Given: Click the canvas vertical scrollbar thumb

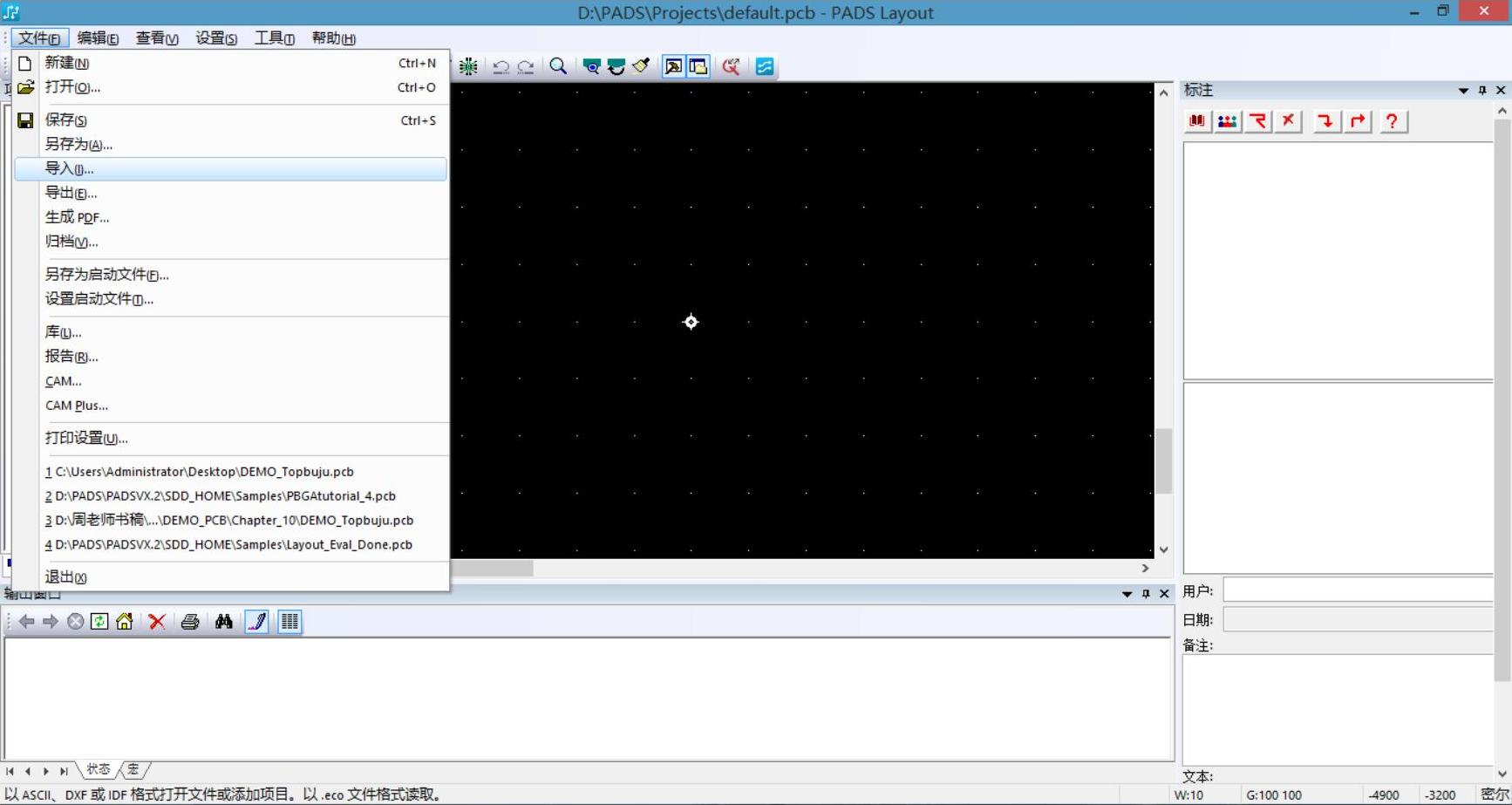Looking at the screenshot, I should point(1163,460).
